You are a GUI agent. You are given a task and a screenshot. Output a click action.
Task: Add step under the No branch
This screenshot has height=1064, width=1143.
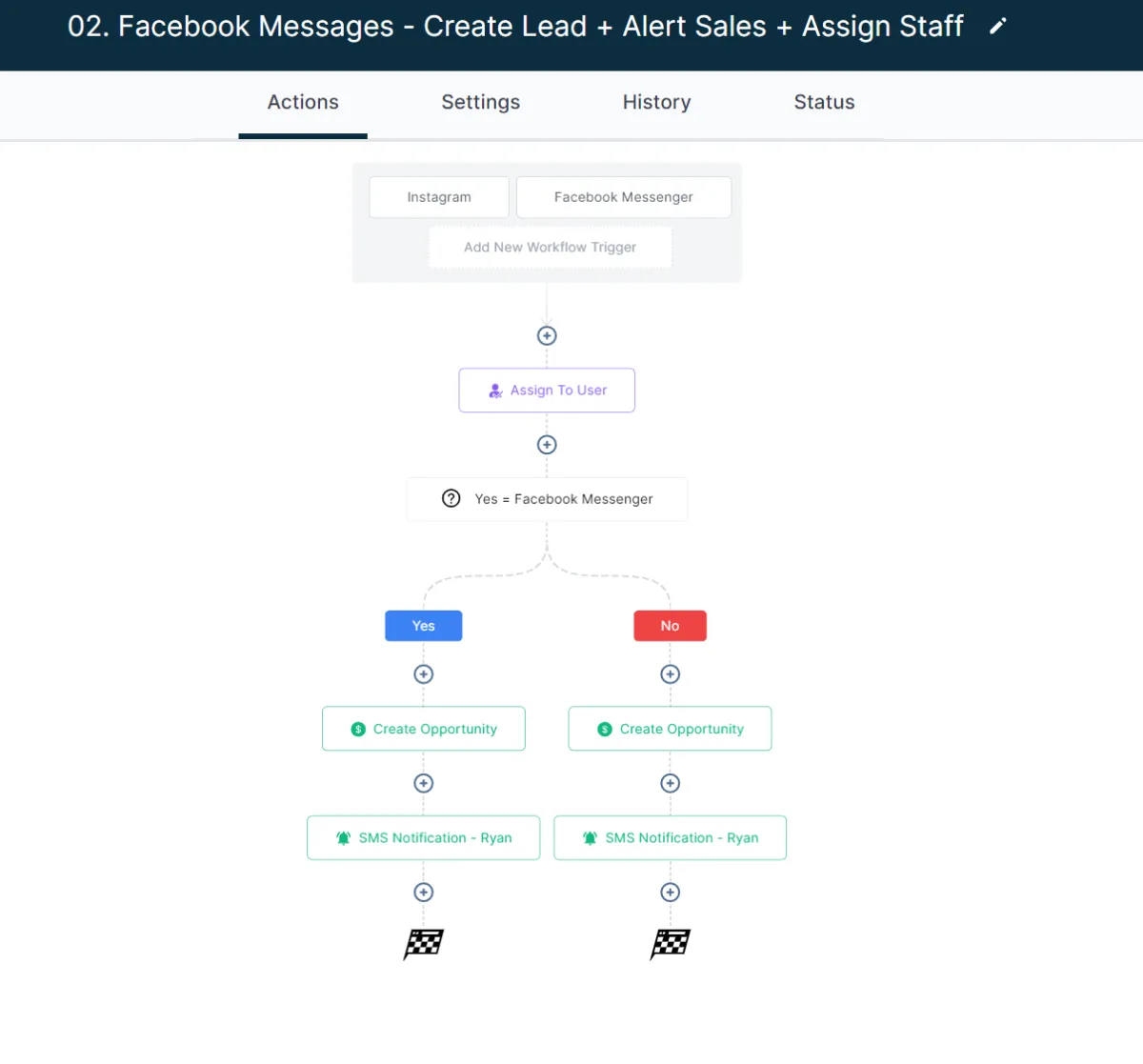(x=671, y=674)
